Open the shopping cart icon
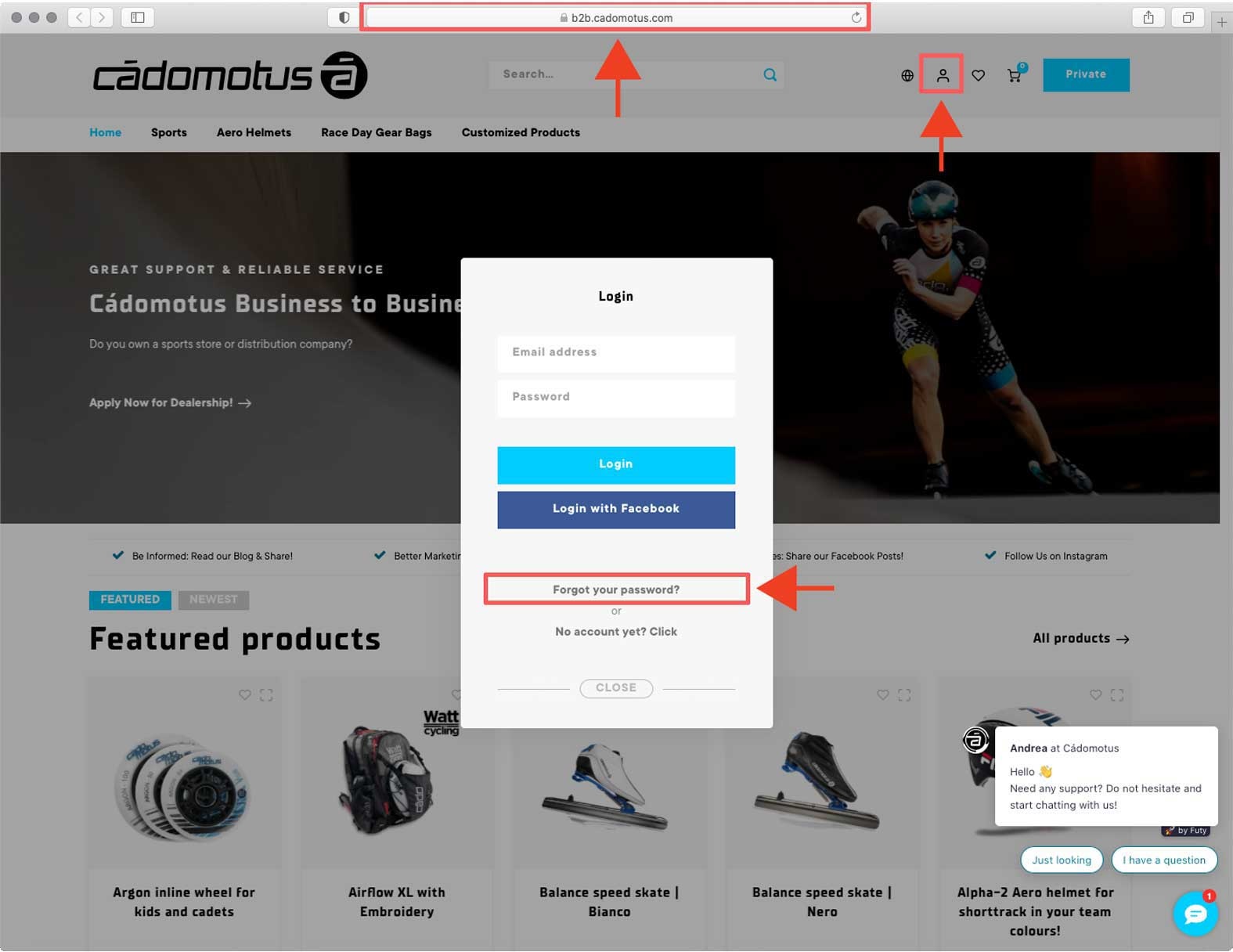This screenshot has height=952, width=1233. click(1015, 75)
